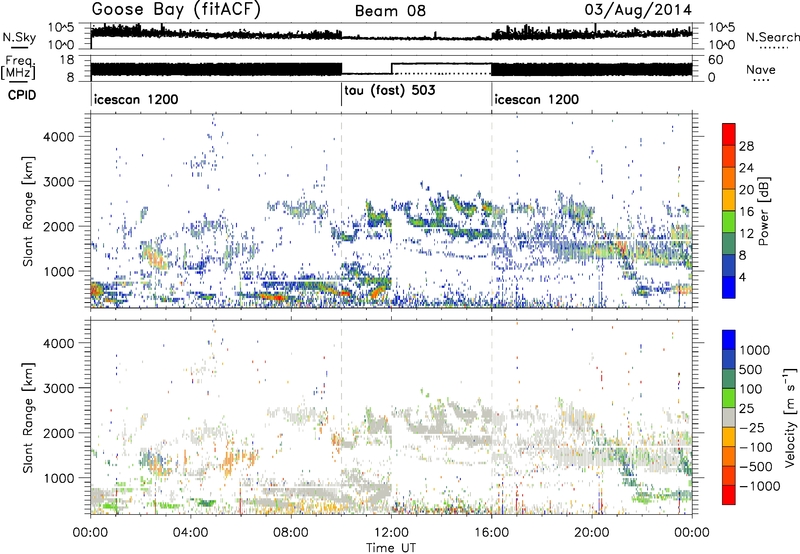Click the "Slant Range [km]" label of velocity panel
Image resolution: width=800 pixels, height=554 pixels.
pyautogui.click(x=28, y=417)
